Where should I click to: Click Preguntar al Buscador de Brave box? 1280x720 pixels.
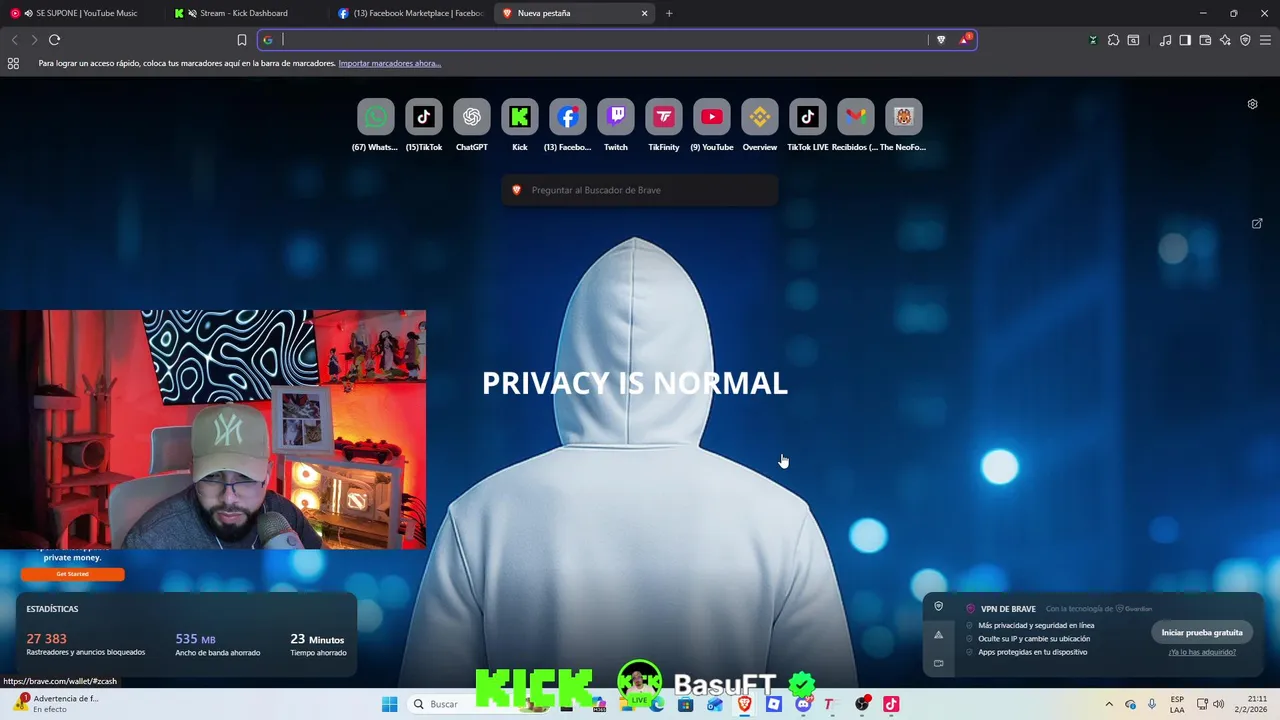point(640,190)
